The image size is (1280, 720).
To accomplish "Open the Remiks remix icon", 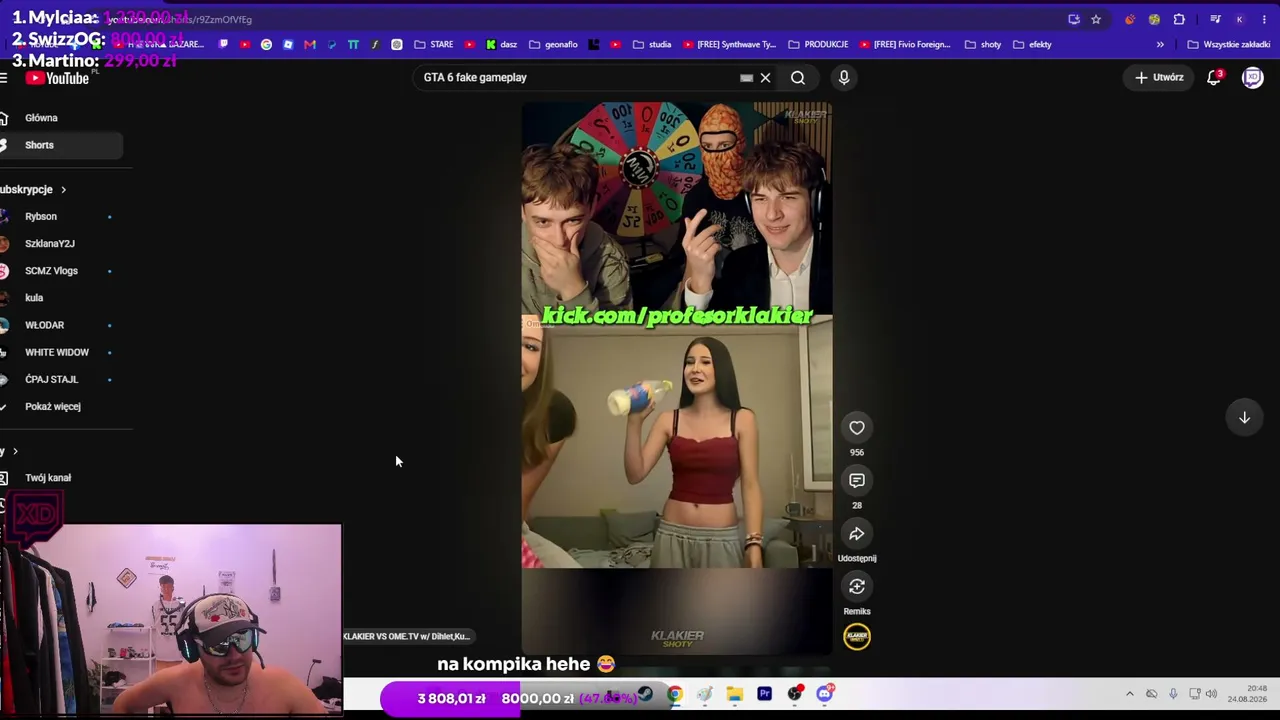I will [x=857, y=587].
